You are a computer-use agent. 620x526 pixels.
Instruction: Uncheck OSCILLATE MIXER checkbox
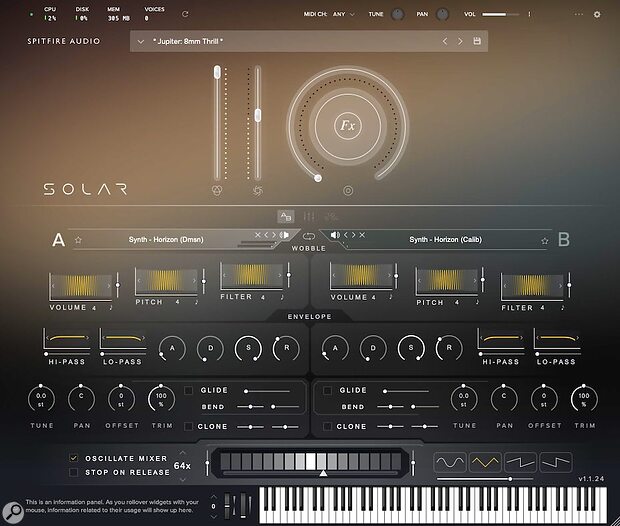click(x=74, y=458)
